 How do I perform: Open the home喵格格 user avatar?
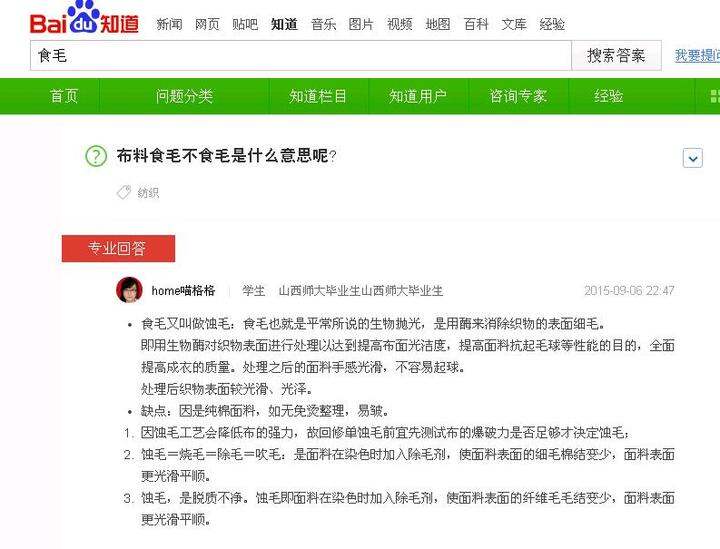pyautogui.click(x=129, y=290)
